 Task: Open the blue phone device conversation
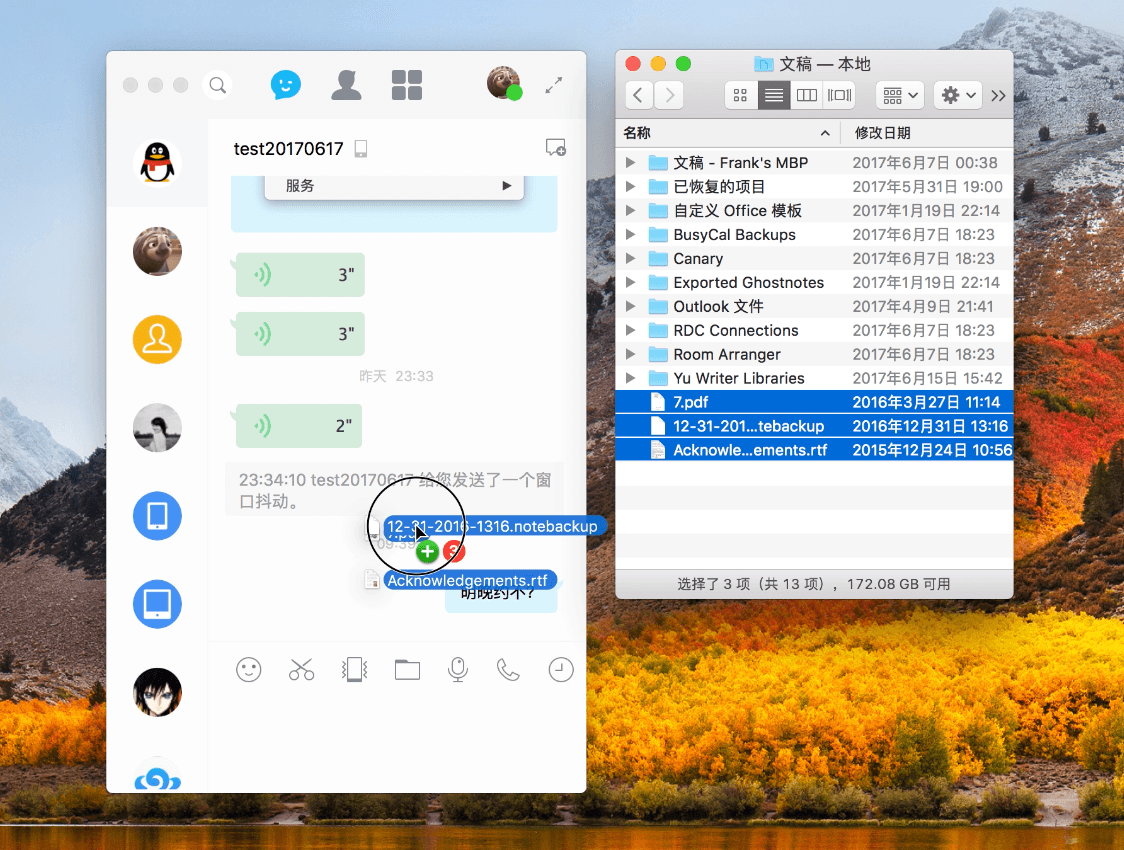(157, 516)
